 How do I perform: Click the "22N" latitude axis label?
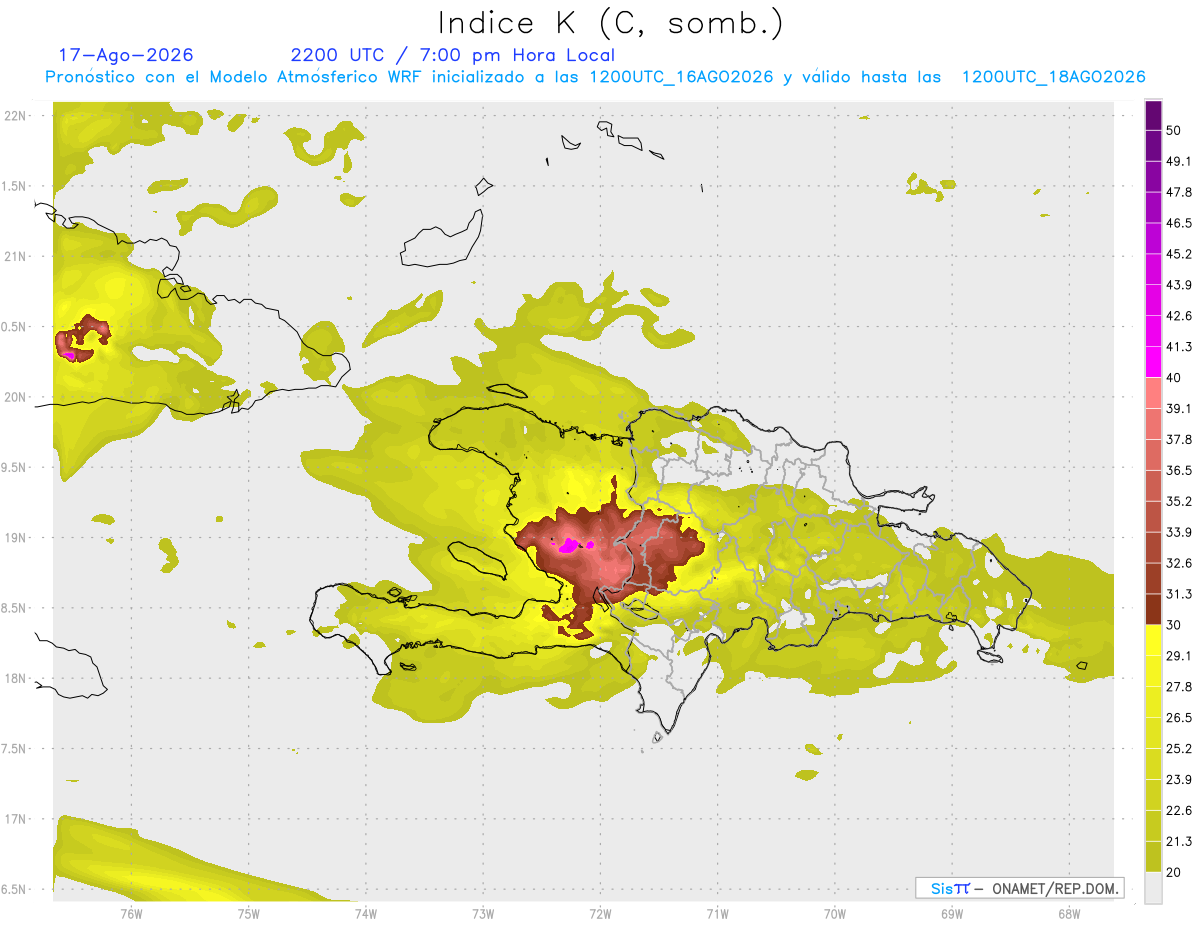point(16,115)
